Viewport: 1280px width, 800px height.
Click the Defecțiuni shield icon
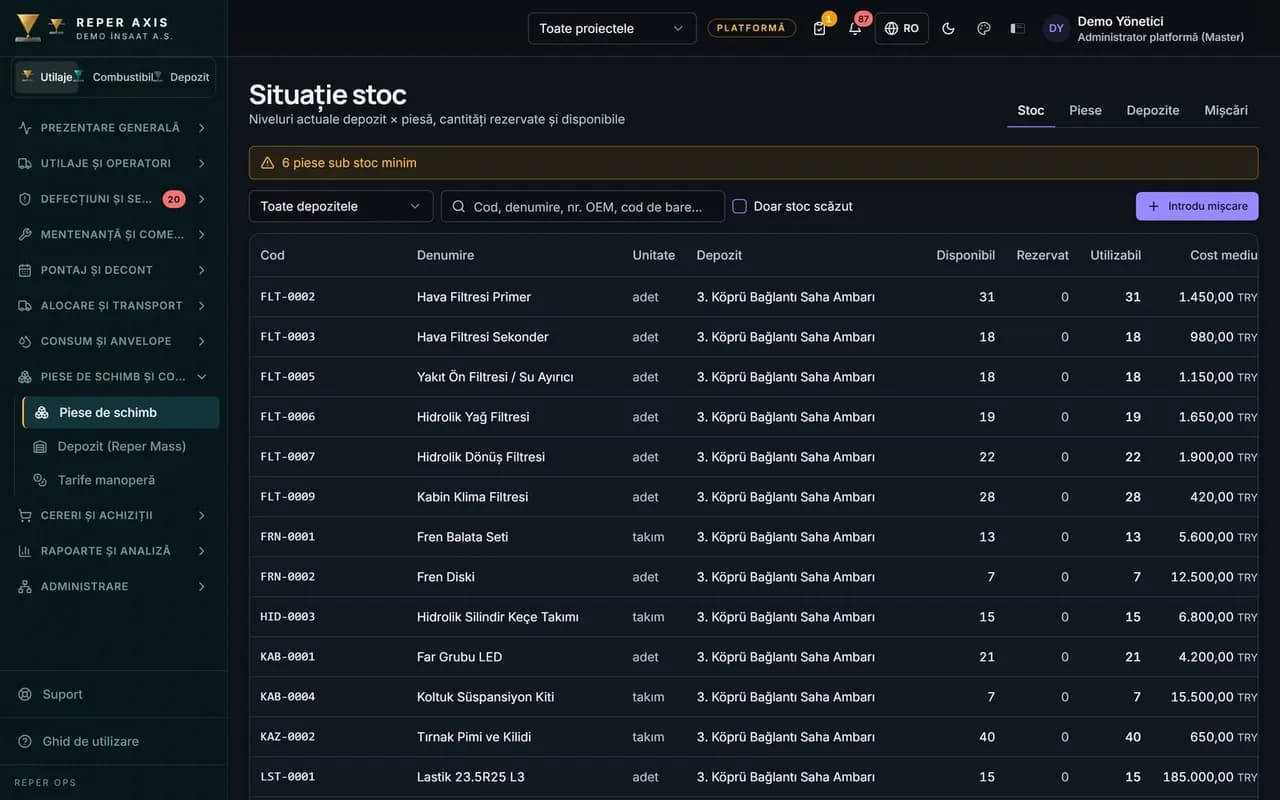tap(25, 199)
